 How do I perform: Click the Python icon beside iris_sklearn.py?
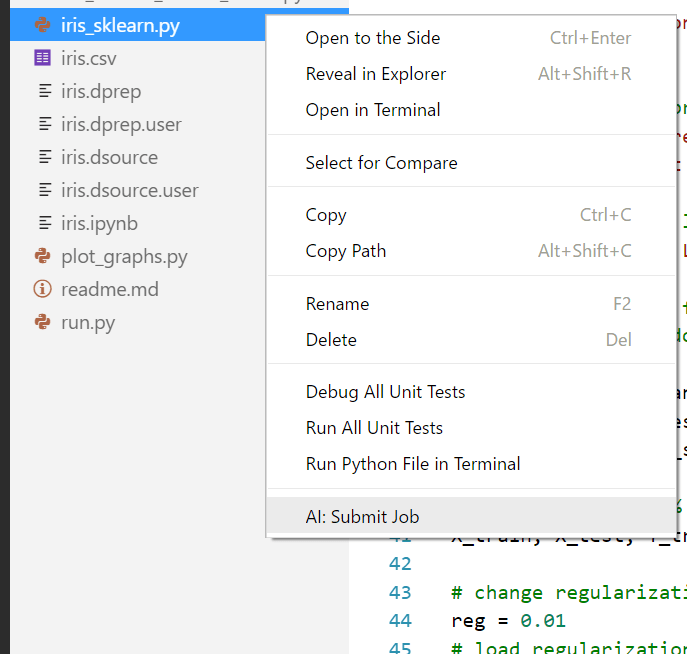tap(42, 26)
